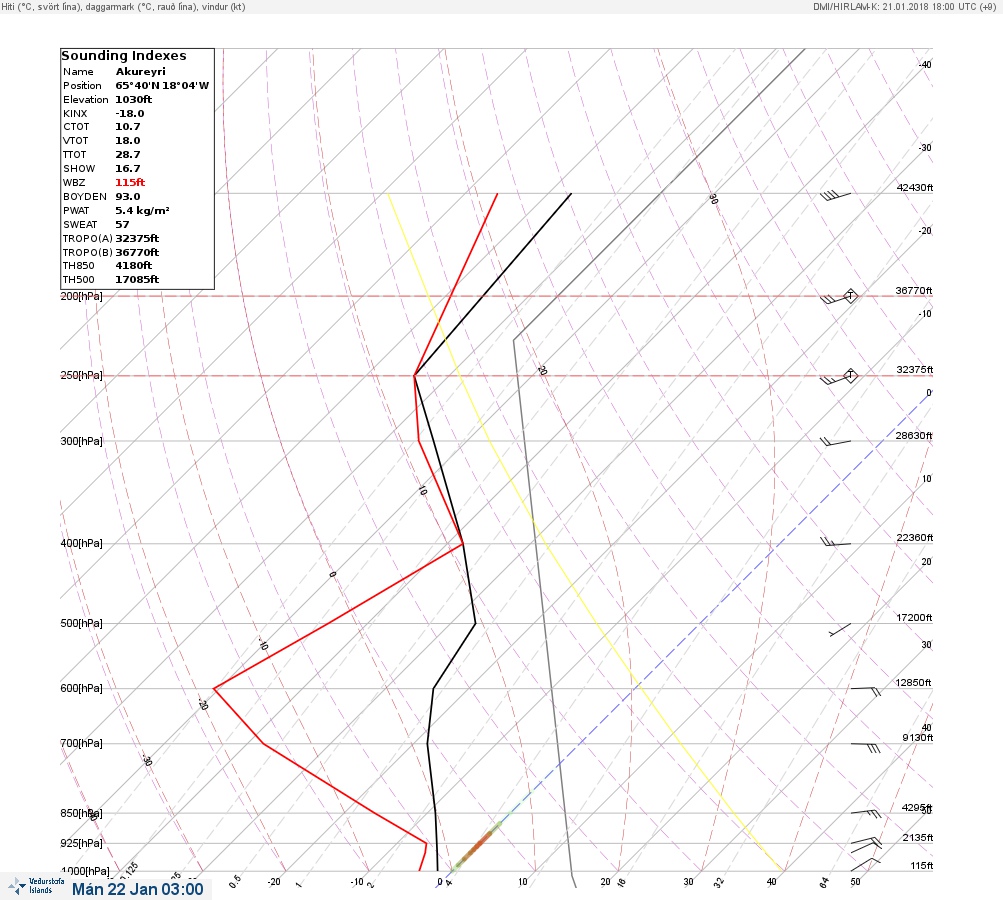Select the SHOW value 16.7
The image size is (1003, 900).
[128, 169]
